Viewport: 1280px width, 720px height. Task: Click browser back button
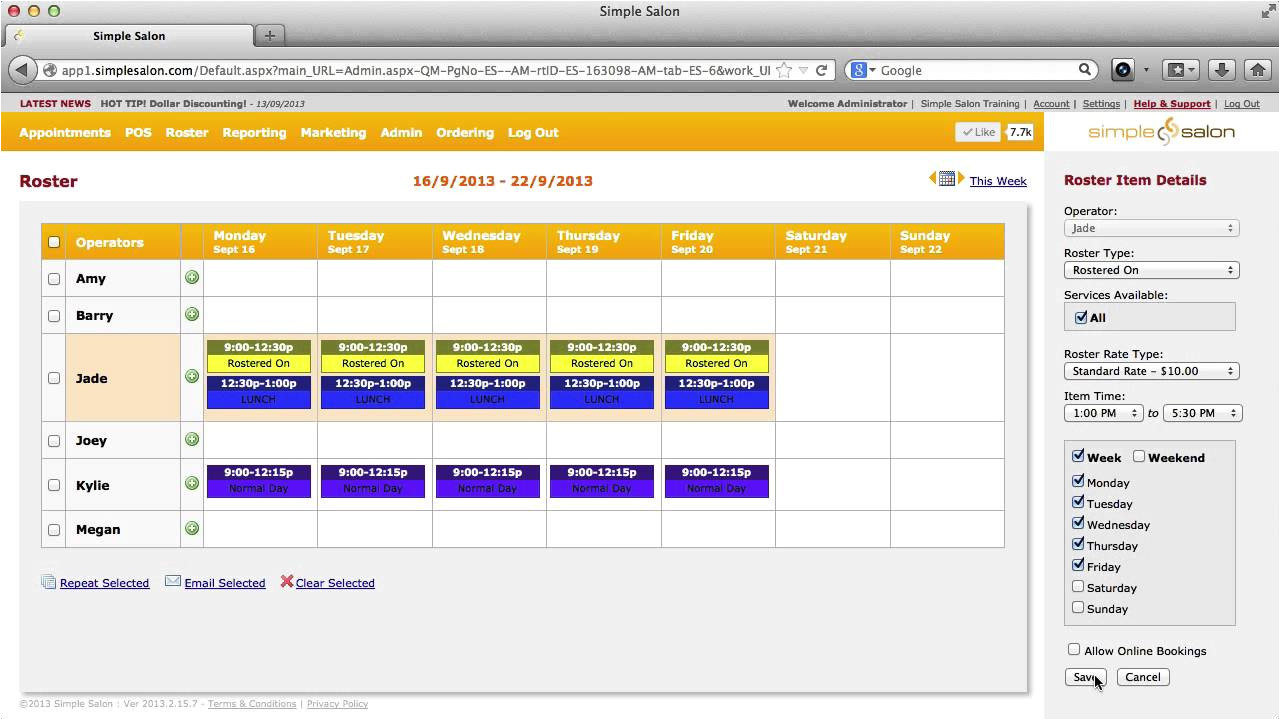pyautogui.click(x=23, y=70)
